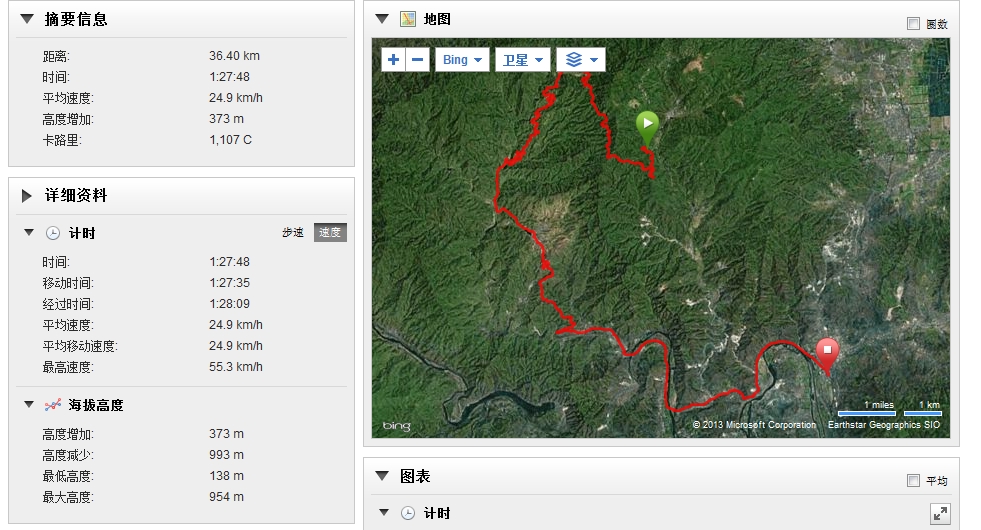The width and height of the screenshot is (981, 530).
Task: Collapse the 图表 panel
Action: point(381,476)
